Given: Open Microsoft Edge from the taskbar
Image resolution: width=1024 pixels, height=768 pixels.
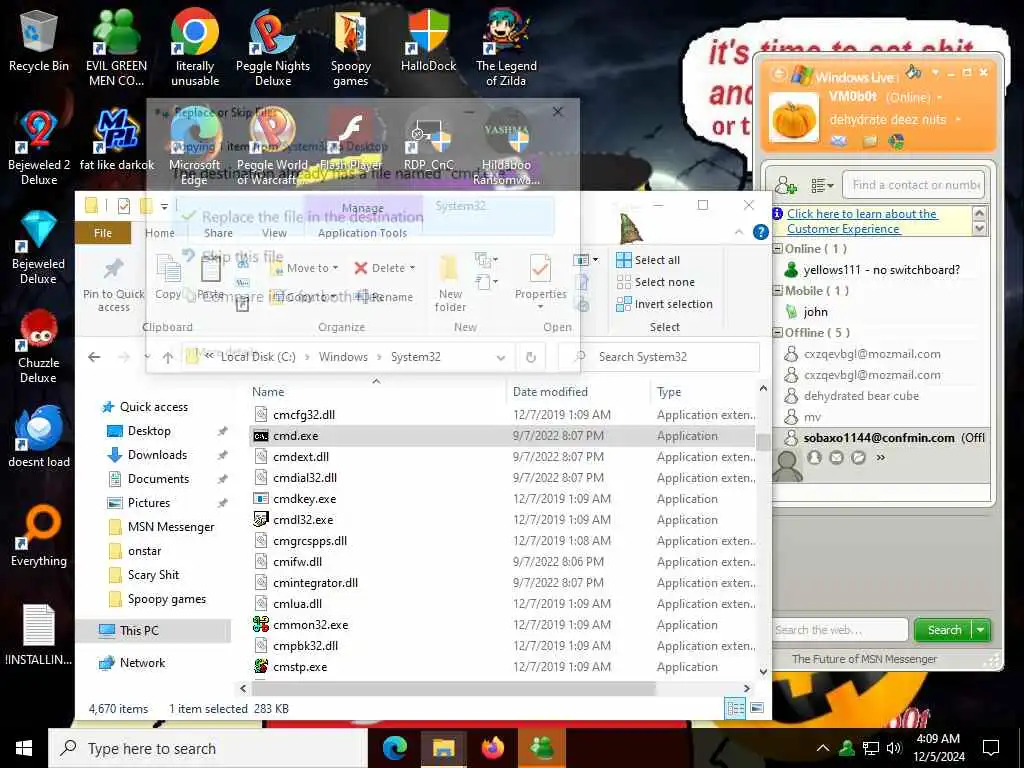Looking at the screenshot, I should click(394, 748).
